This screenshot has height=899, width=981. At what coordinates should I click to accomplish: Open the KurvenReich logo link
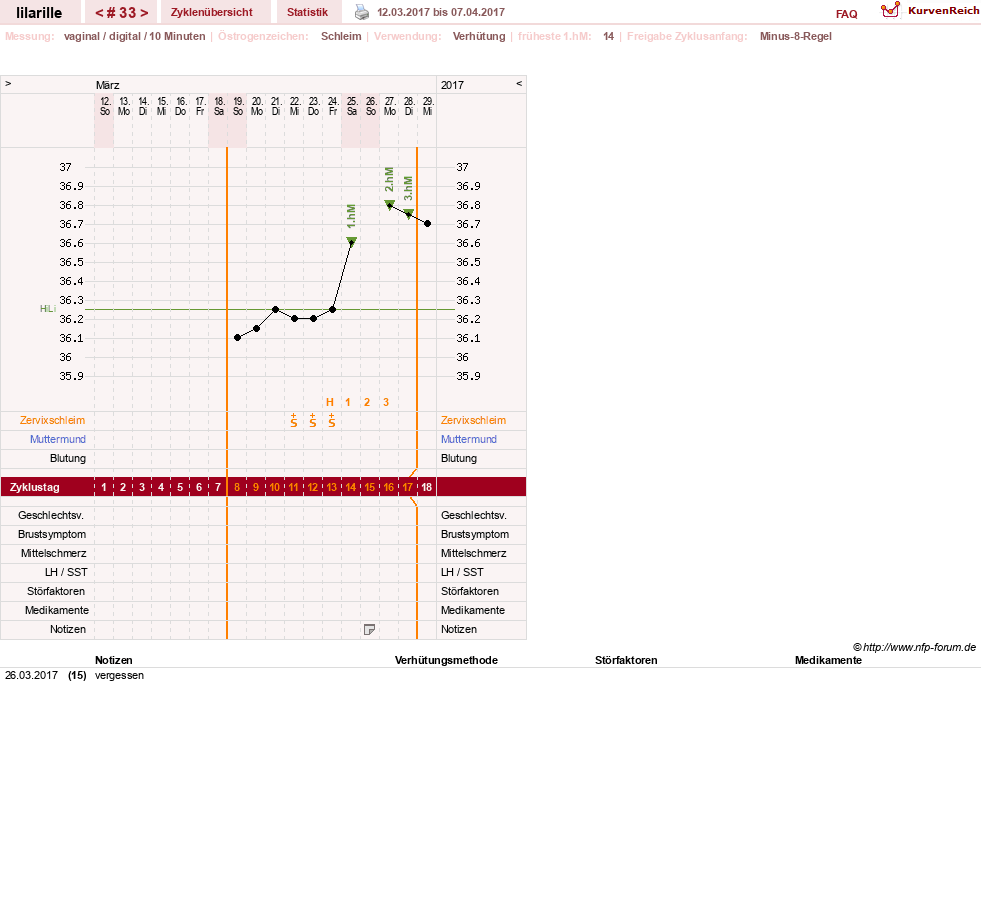(930, 11)
